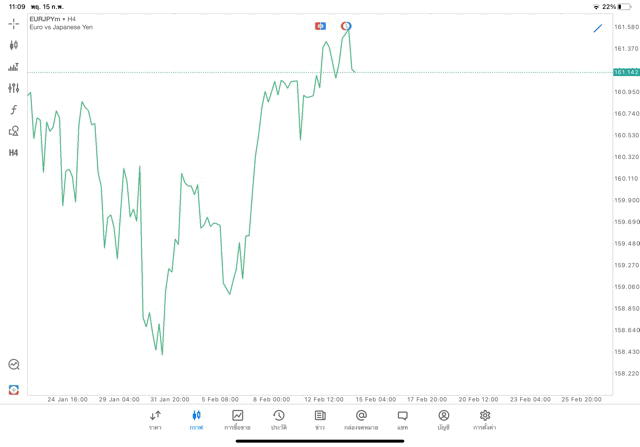Activate the crosshair cursor tool

(x=14, y=23)
